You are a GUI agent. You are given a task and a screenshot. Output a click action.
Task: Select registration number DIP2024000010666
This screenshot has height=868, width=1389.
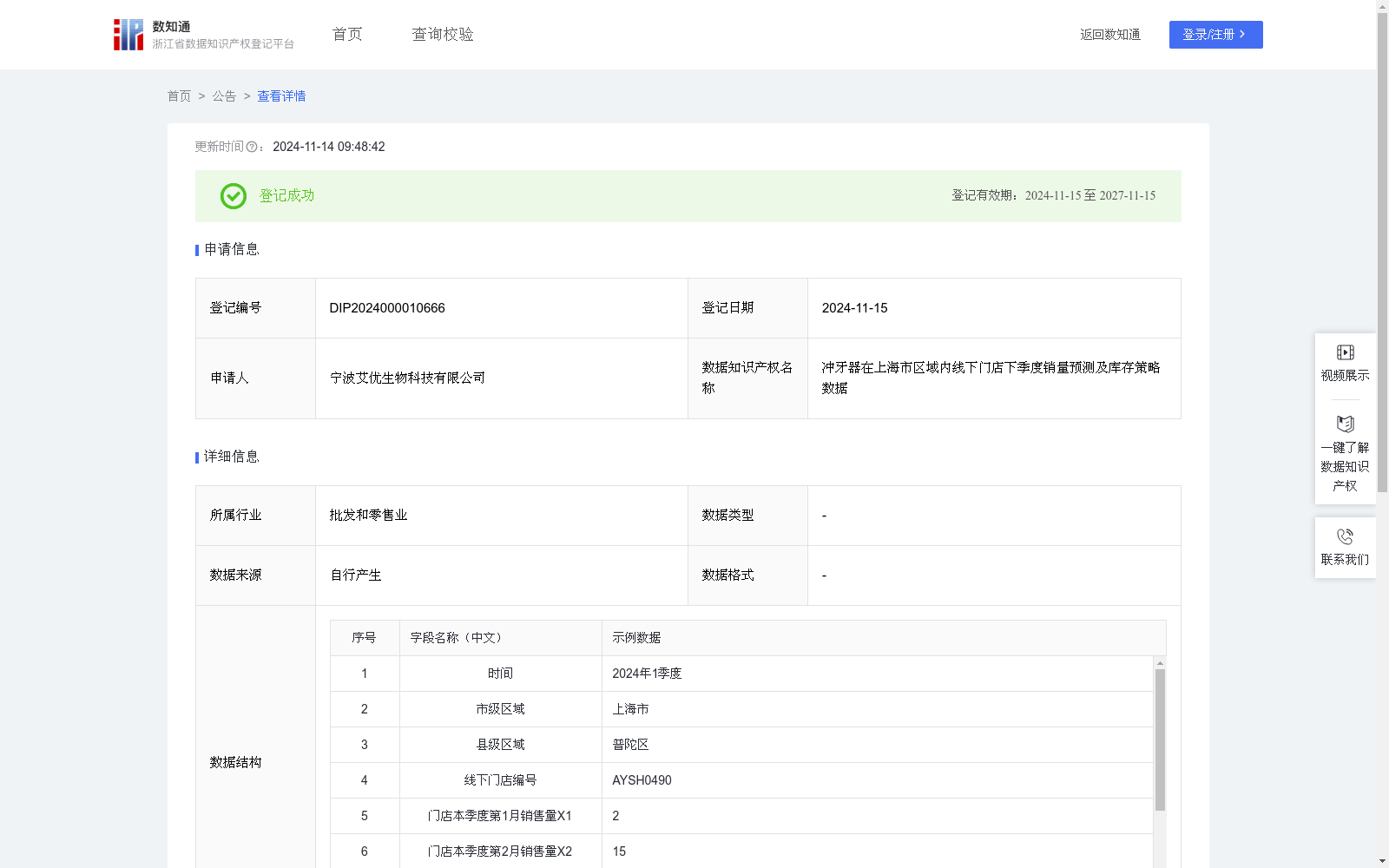(x=387, y=308)
